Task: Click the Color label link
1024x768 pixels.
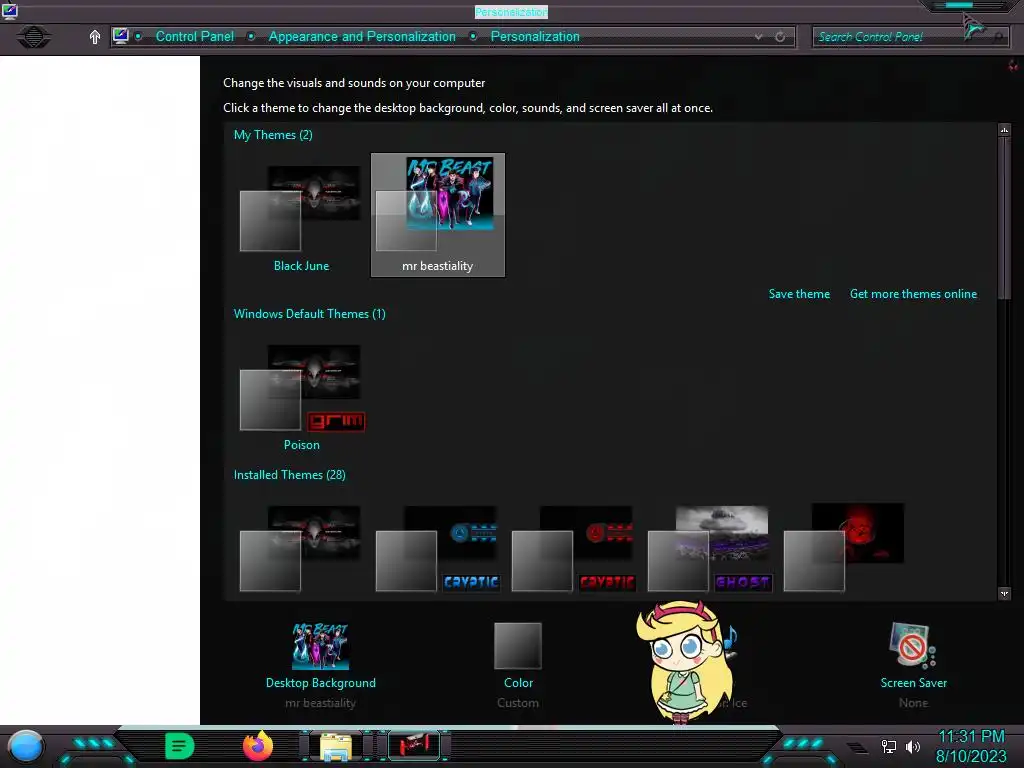Action: pyautogui.click(x=518, y=682)
